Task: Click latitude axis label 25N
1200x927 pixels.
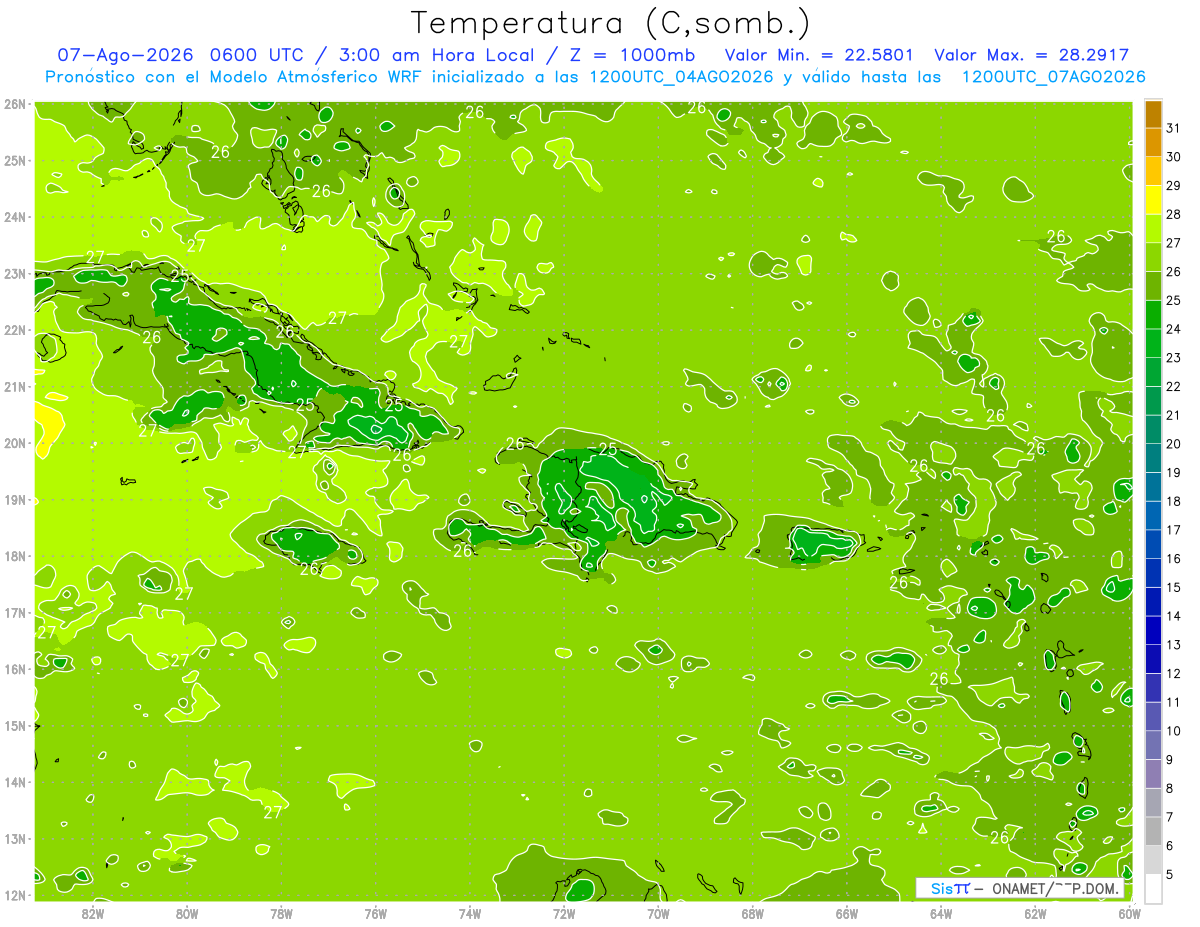Action: (15, 161)
